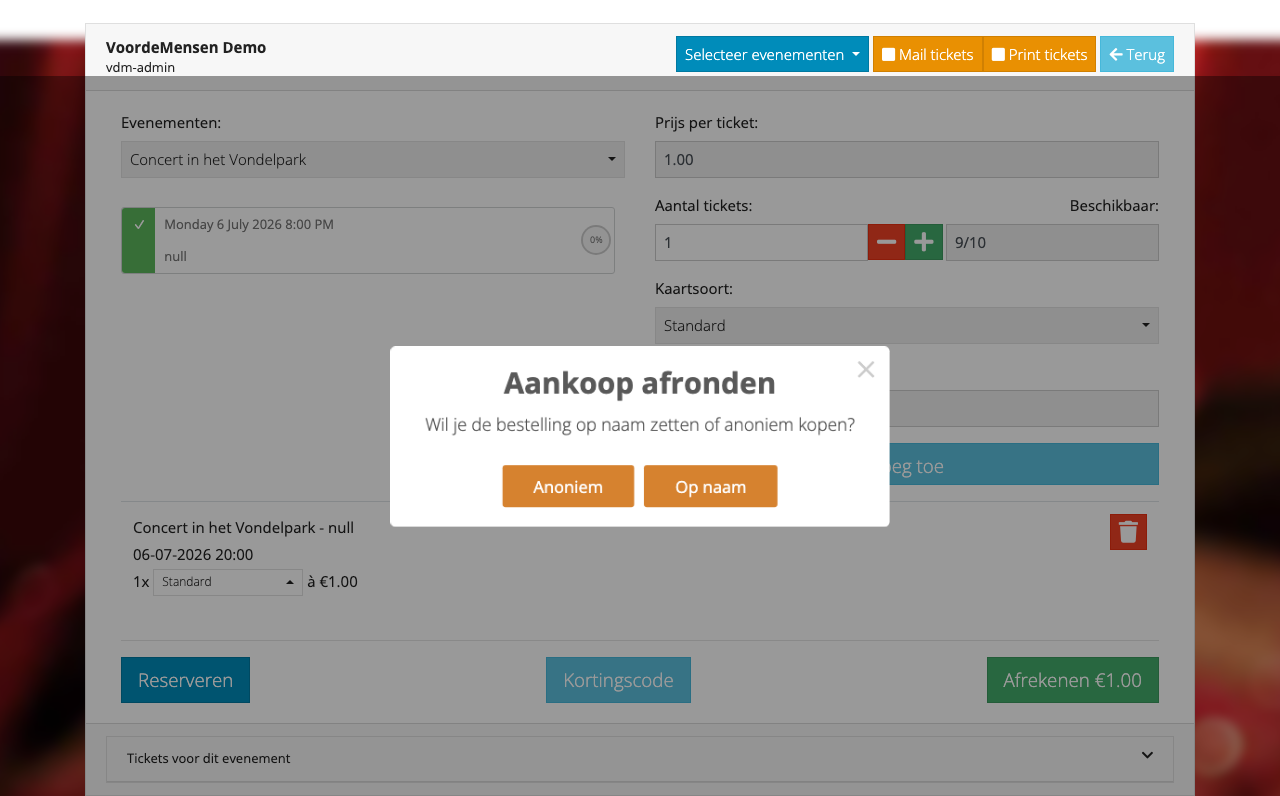The height and width of the screenshot is (796, 1280).
Task: Click the ticket icon on Mail tickets button
Action: pos(889,55)
